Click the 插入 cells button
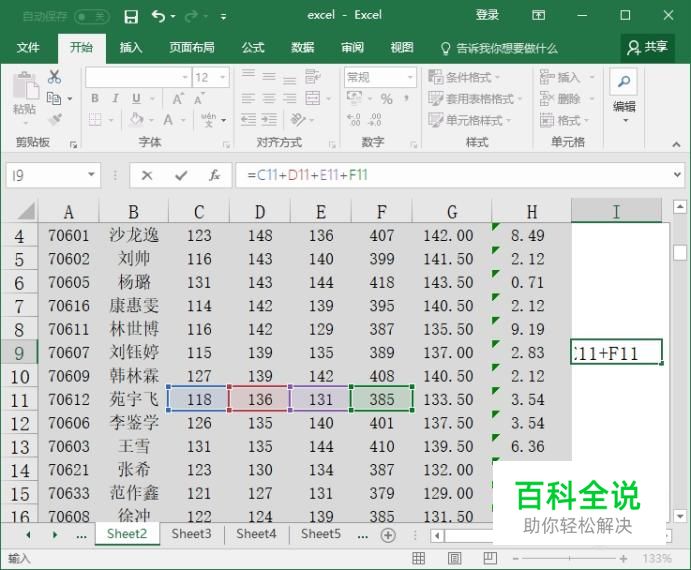The width and height of the screenshot is (691, 570). (x=567, y=77)
